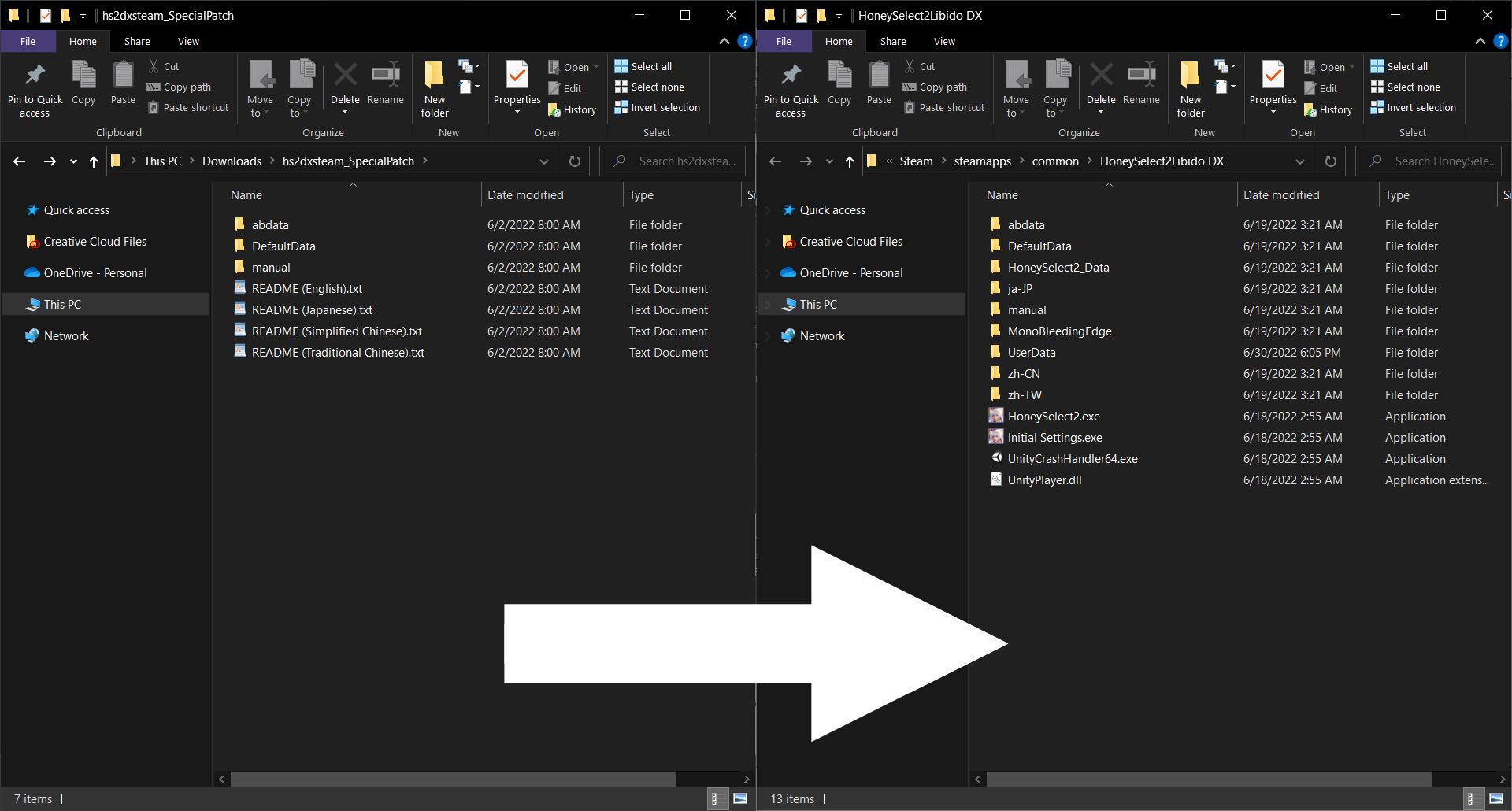Open Help icon in left window
This screenshot has width=1512, height=811.
[745, 41]
